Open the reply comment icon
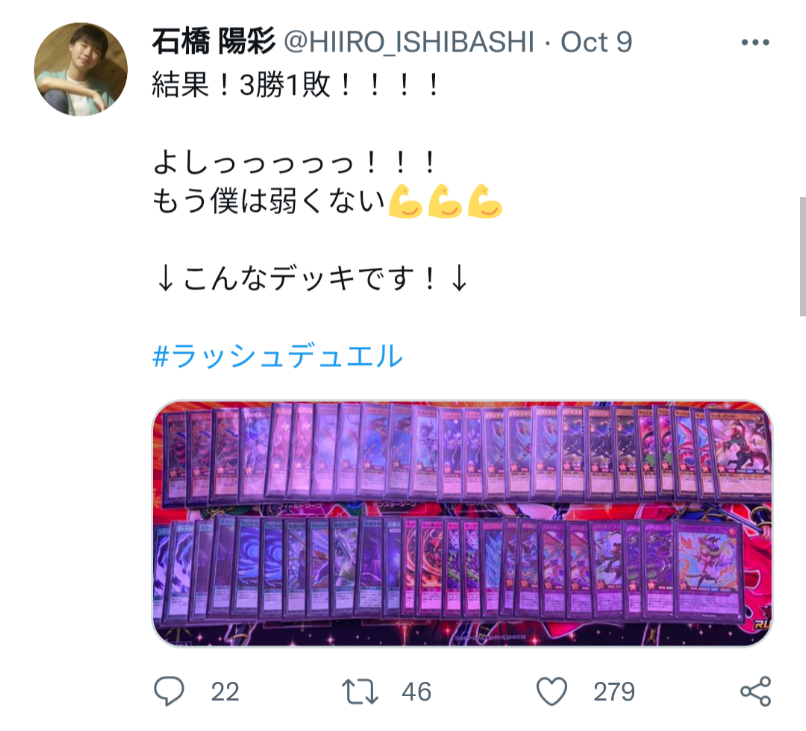Image resolution: width=806 pixels, height=731 pixels. pyautogui.click(x=169, y=691)
